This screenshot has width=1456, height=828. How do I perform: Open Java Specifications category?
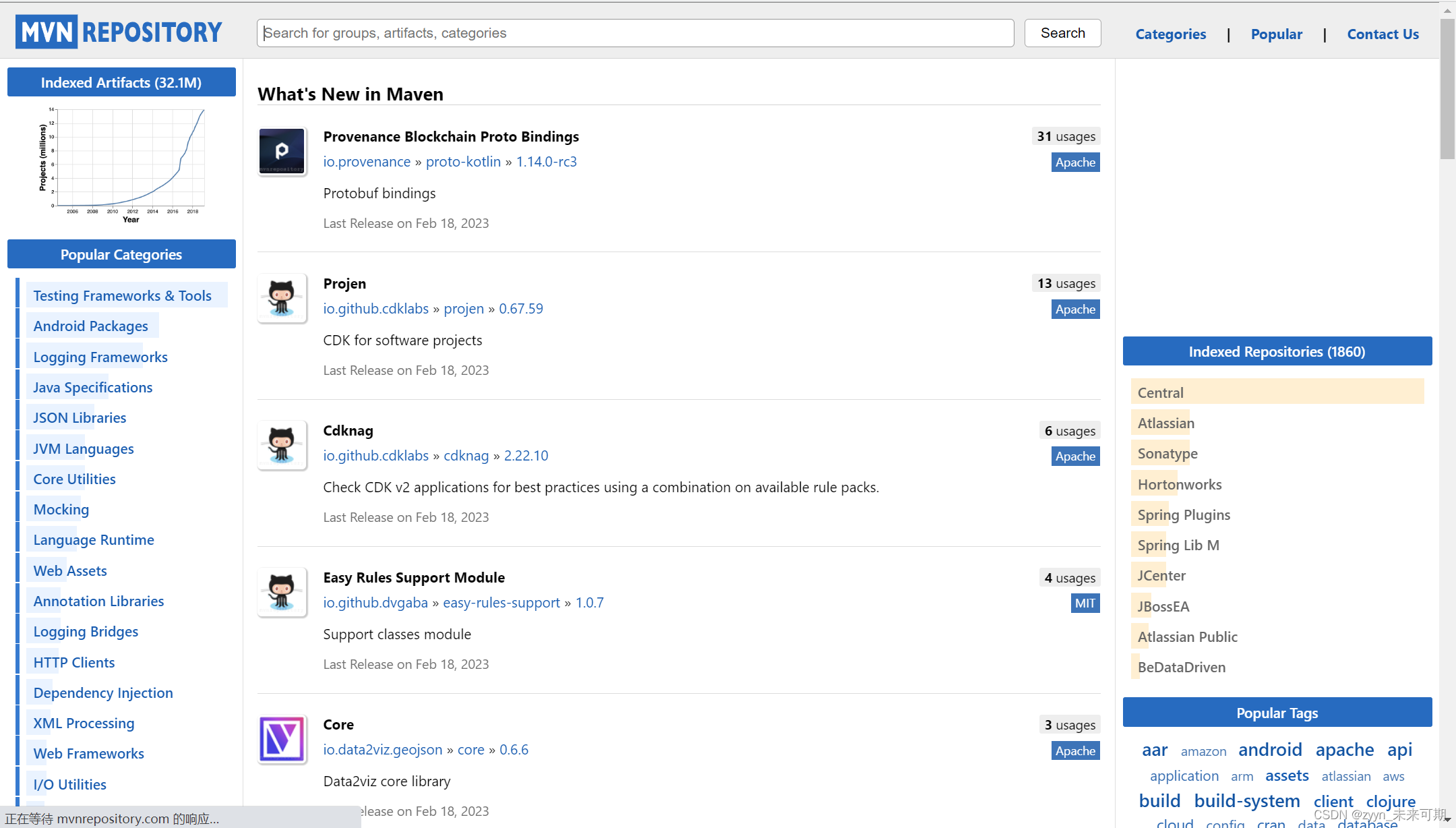click(93, 387)
